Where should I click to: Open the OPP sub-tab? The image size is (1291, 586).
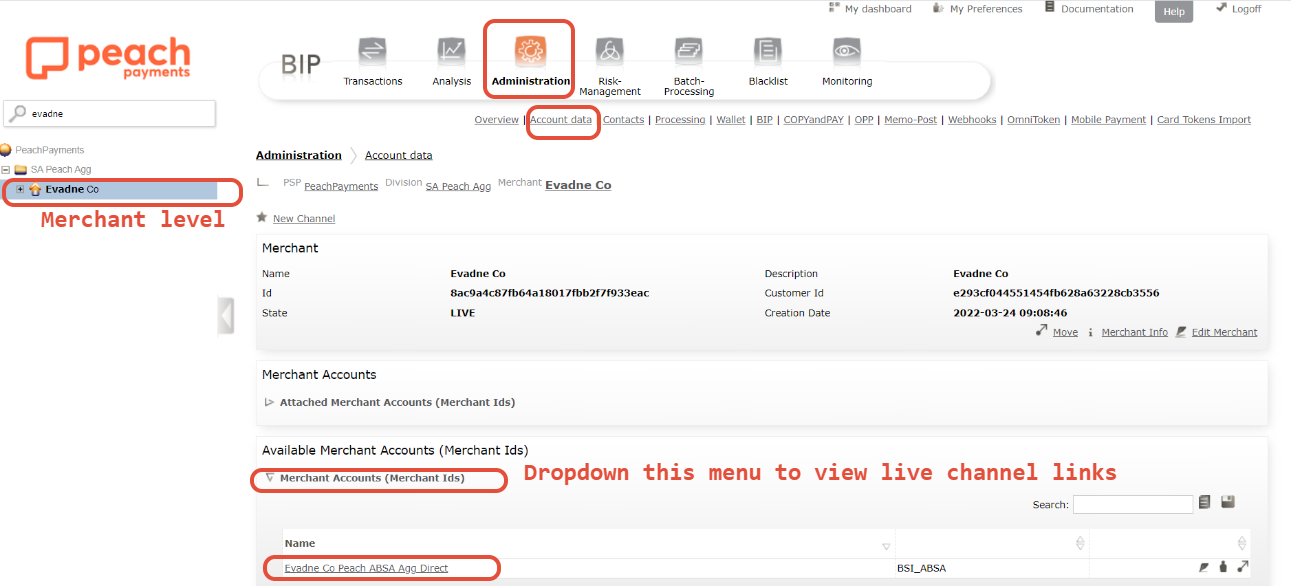864,120
